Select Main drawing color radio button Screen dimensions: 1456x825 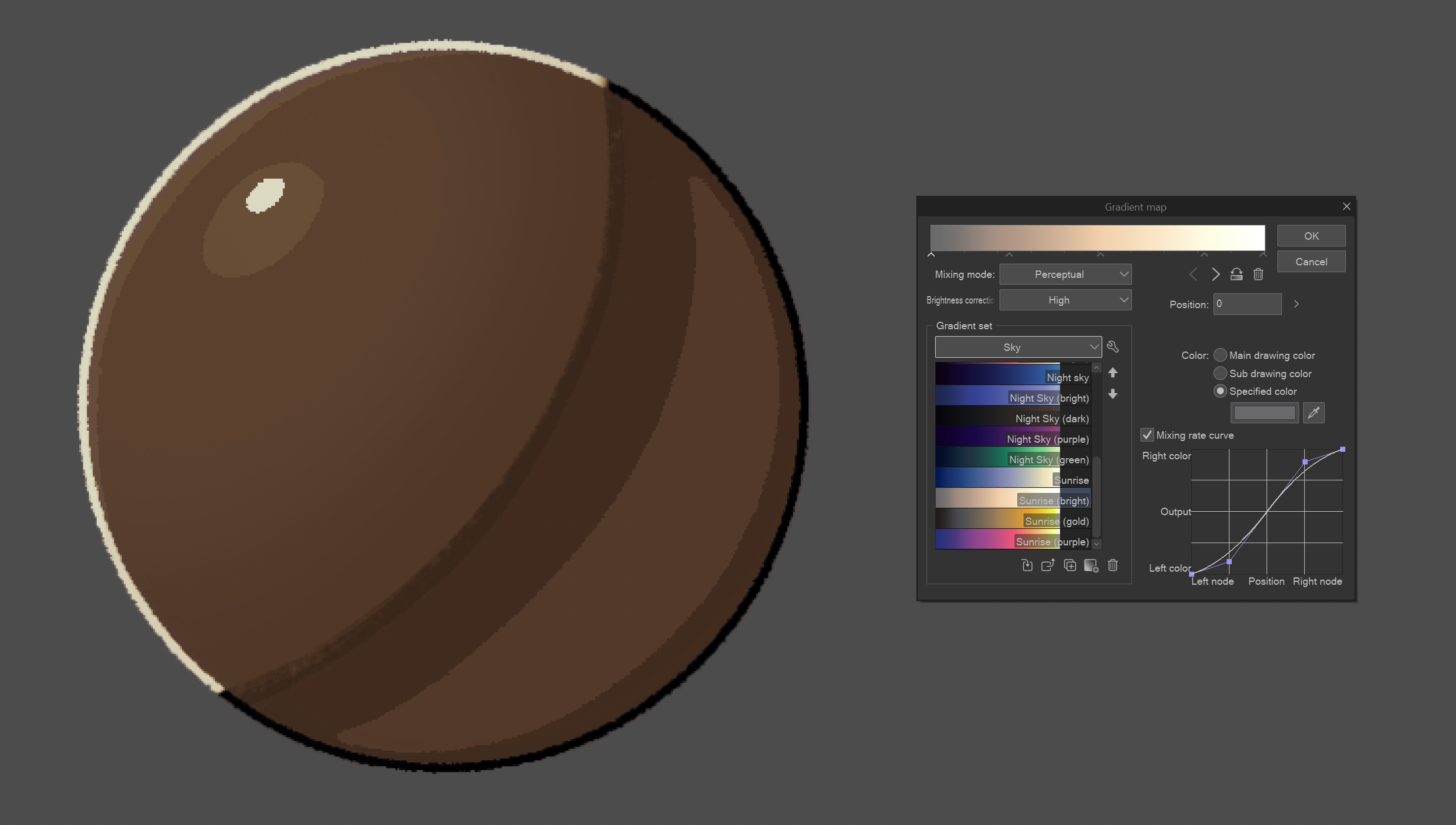[1220, 355]
